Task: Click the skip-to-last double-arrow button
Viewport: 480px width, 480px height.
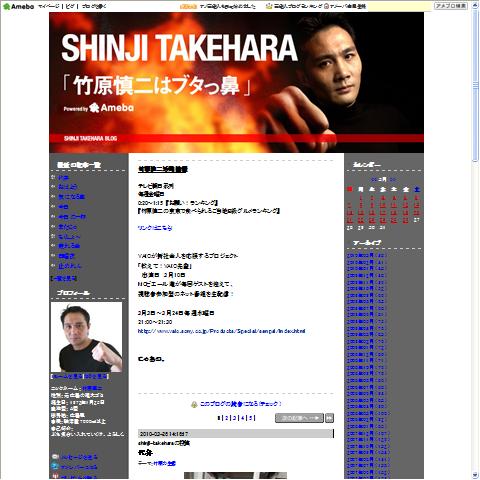Action: click(x=329, y=418)
